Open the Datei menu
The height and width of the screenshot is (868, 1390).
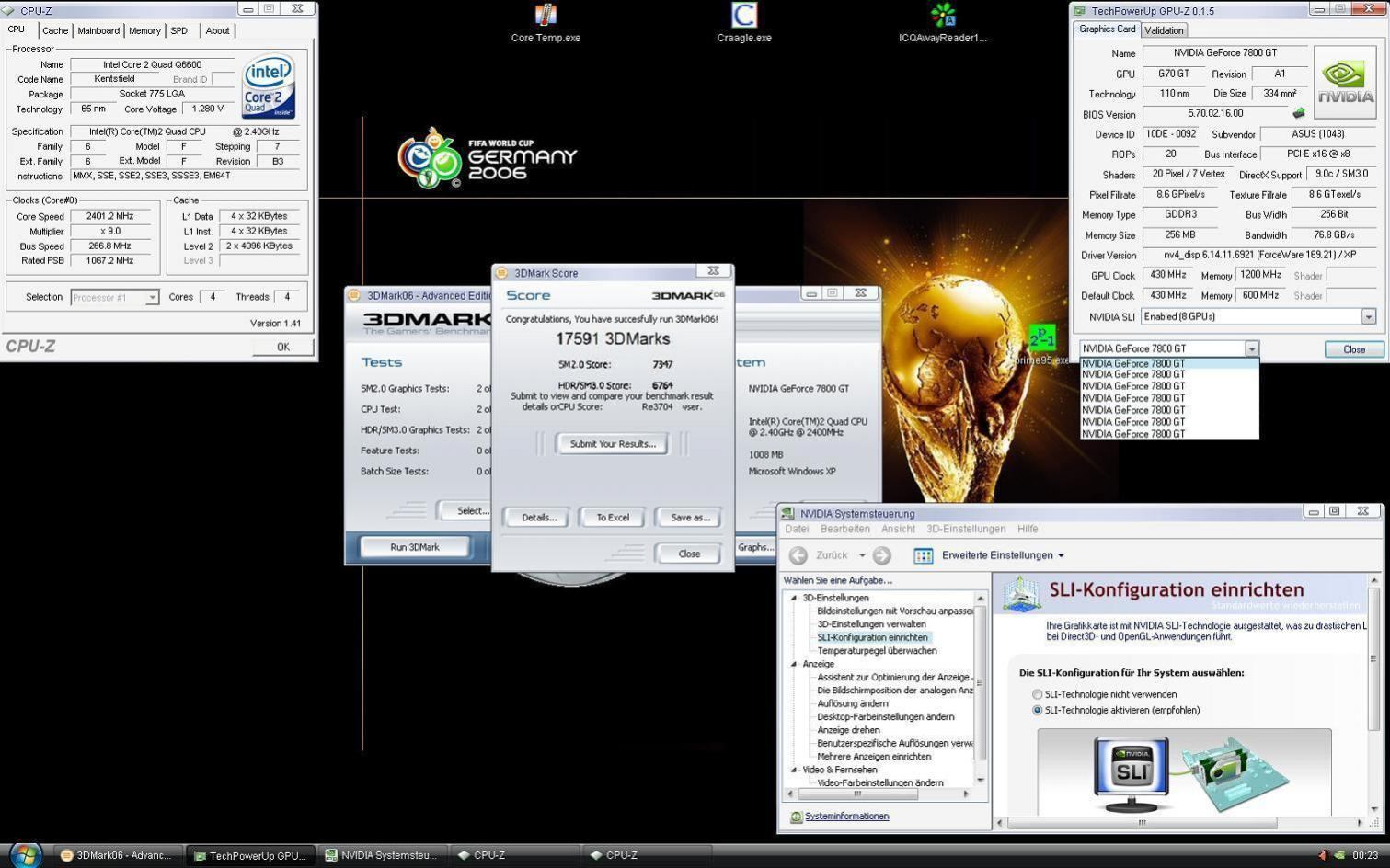pos(797,530)
